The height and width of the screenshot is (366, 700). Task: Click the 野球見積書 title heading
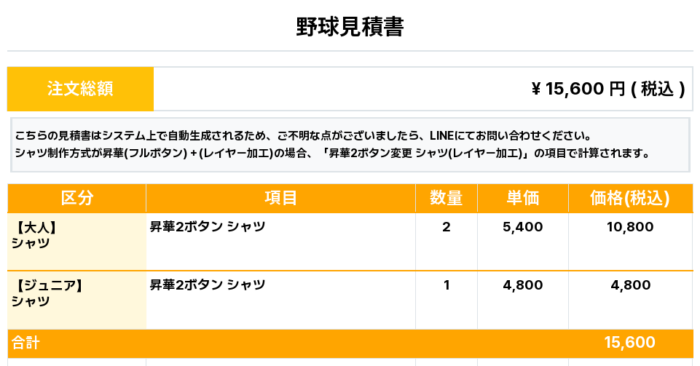coord(350,26)
